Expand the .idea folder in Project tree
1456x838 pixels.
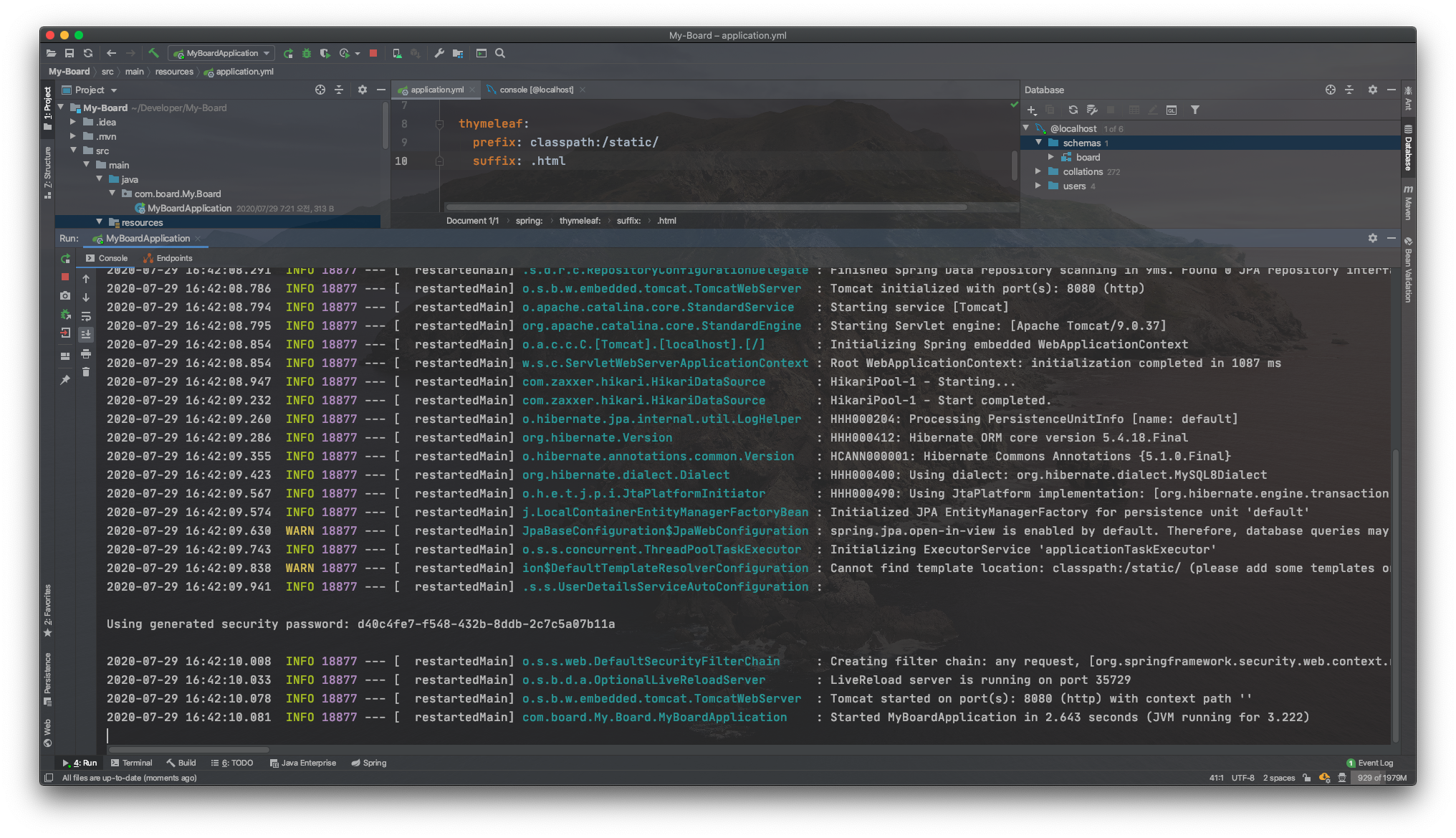(x=73, y=122)
